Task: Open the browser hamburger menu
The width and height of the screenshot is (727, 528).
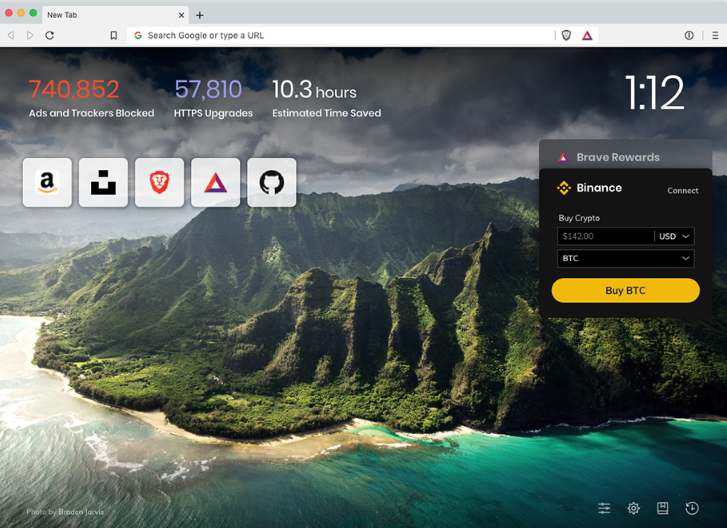Action: click(x=714, y=35)
